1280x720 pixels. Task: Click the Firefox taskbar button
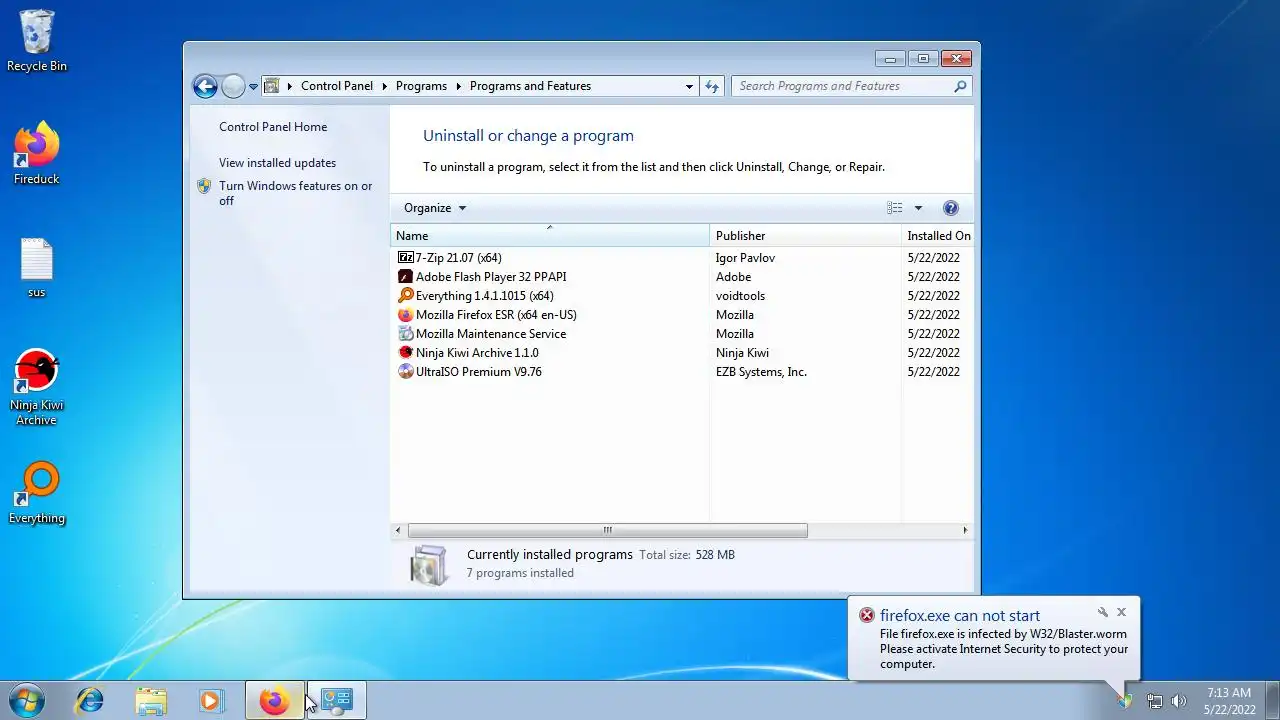pyautogui.click(x=275, y=701)
